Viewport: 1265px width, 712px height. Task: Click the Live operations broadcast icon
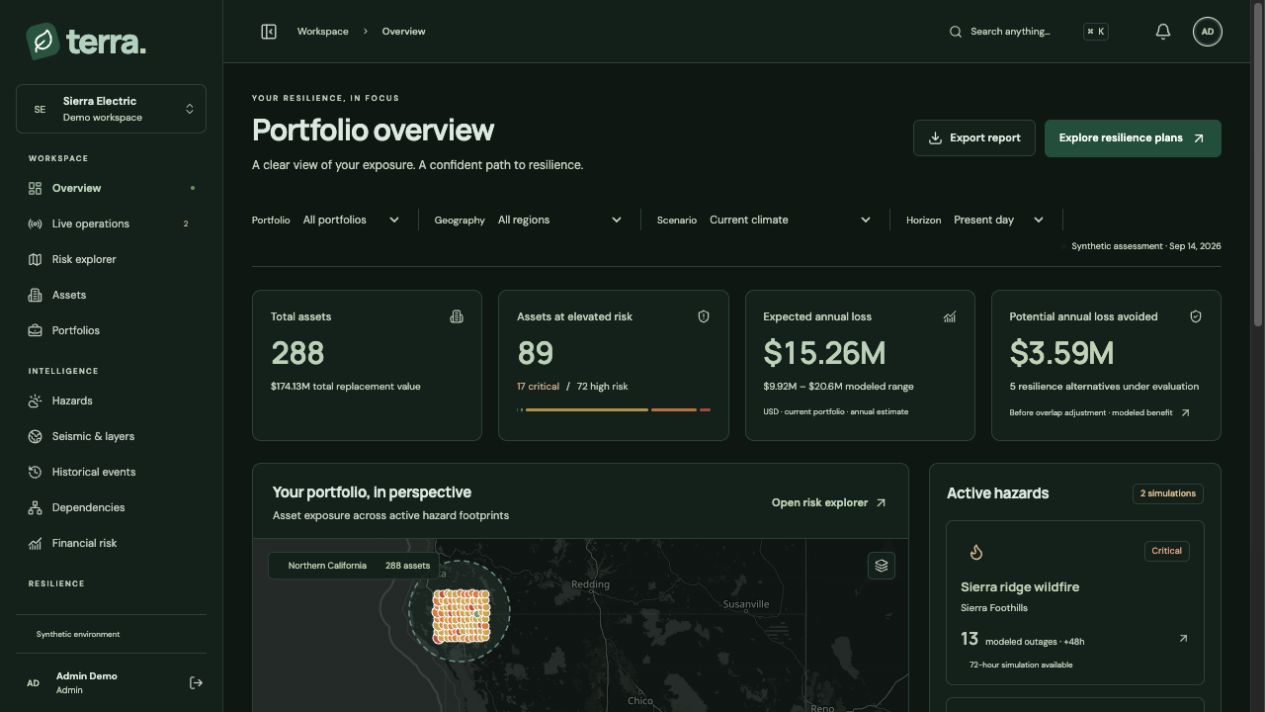click(35, 224)
